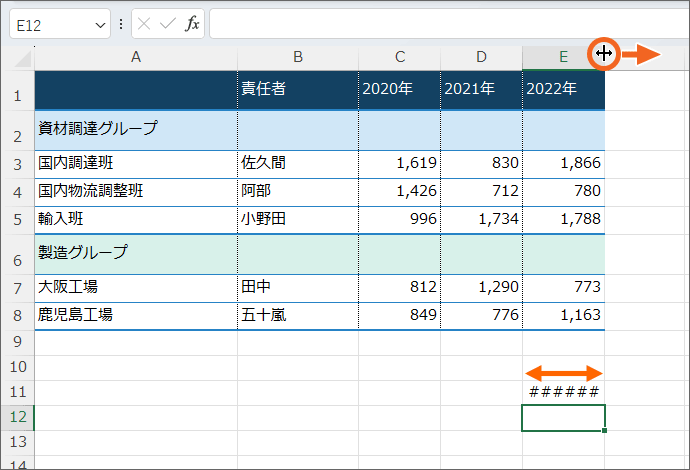The height and width of the screenshot is (470, 690).
Task: Select the cell with value 1,290
Action: pyautogui.click(x=481, y=288)
